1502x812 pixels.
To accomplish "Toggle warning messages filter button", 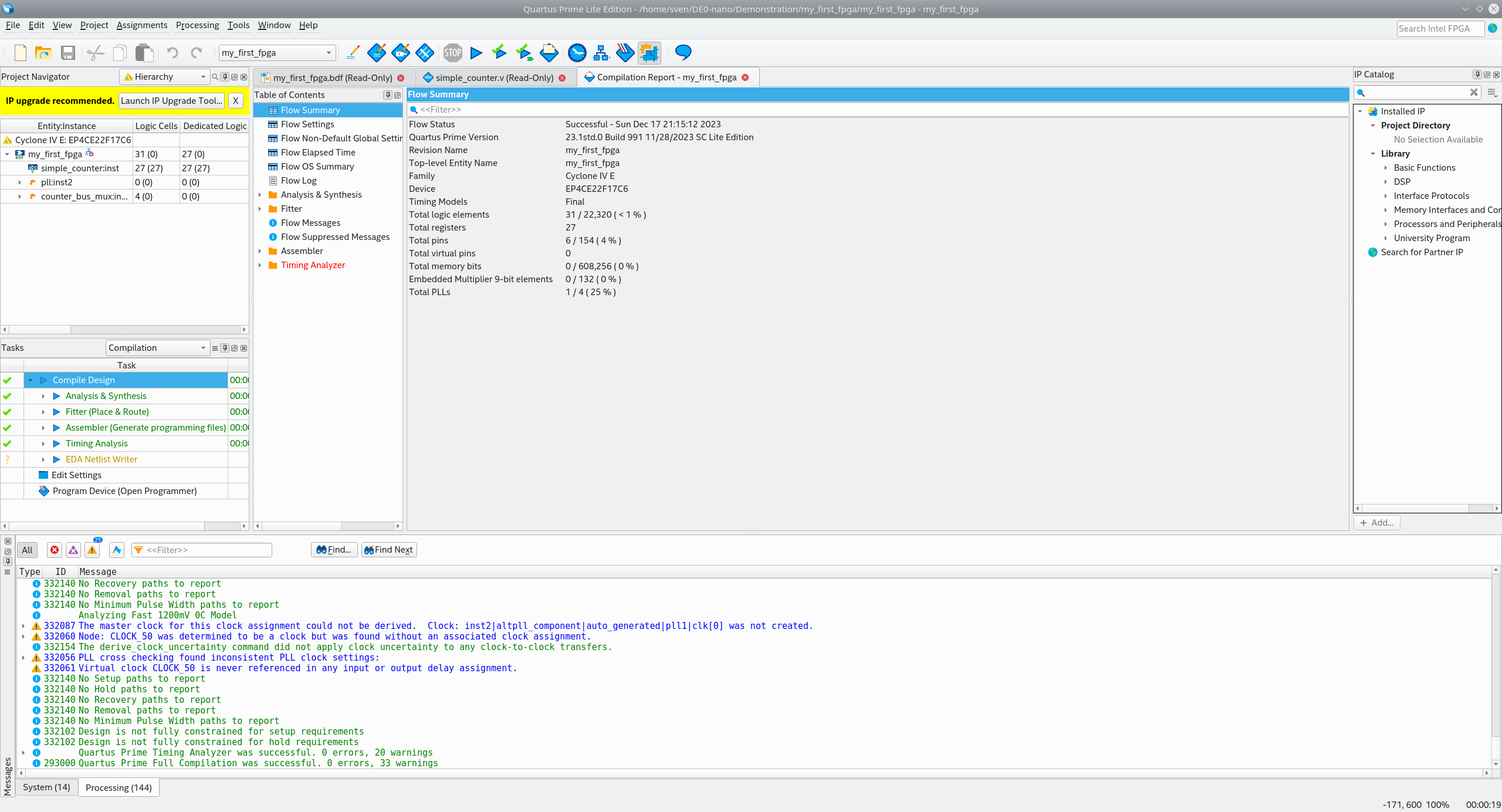I will click(x=92, y=550).
